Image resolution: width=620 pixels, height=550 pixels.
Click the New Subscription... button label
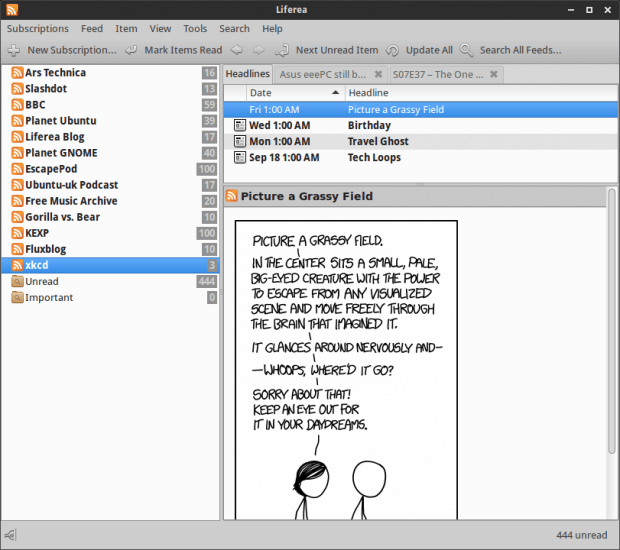72,50
